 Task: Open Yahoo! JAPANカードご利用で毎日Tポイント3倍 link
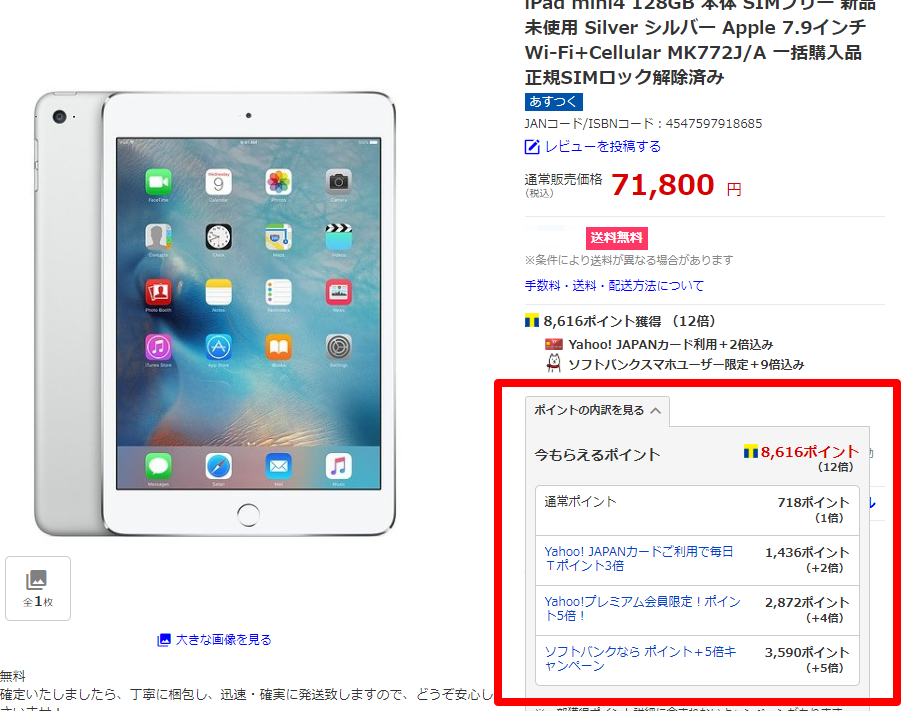639,559
